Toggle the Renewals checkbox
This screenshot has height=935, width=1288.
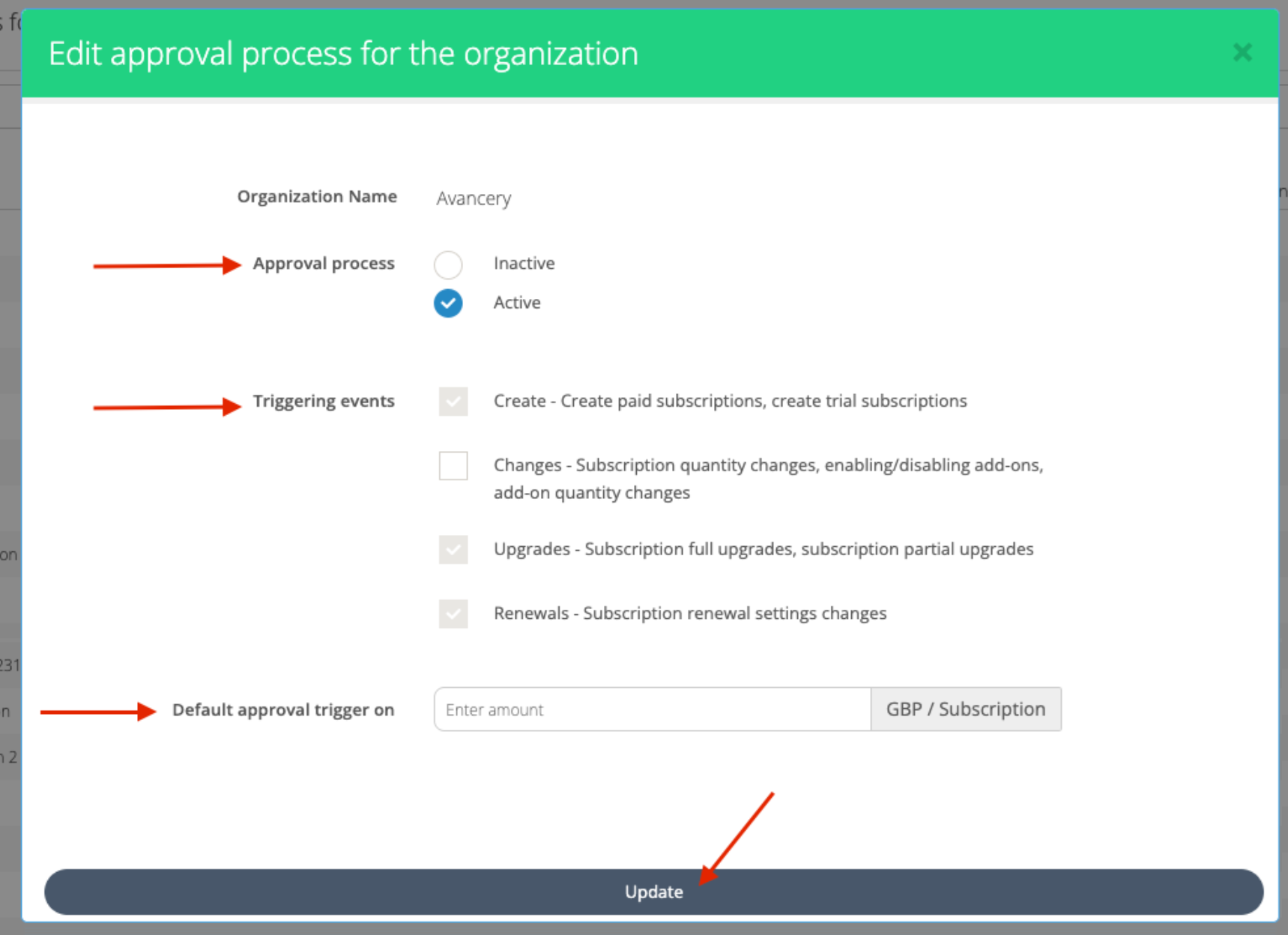[453, 614]
